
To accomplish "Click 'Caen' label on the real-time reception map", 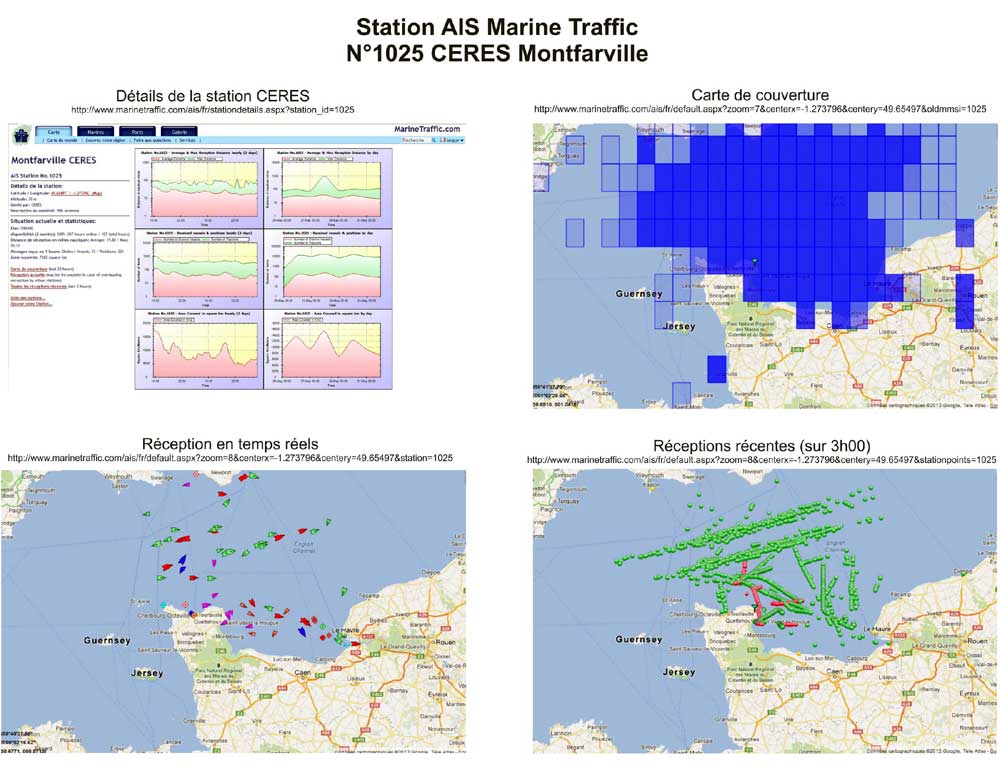I will (x=302, y=673).
